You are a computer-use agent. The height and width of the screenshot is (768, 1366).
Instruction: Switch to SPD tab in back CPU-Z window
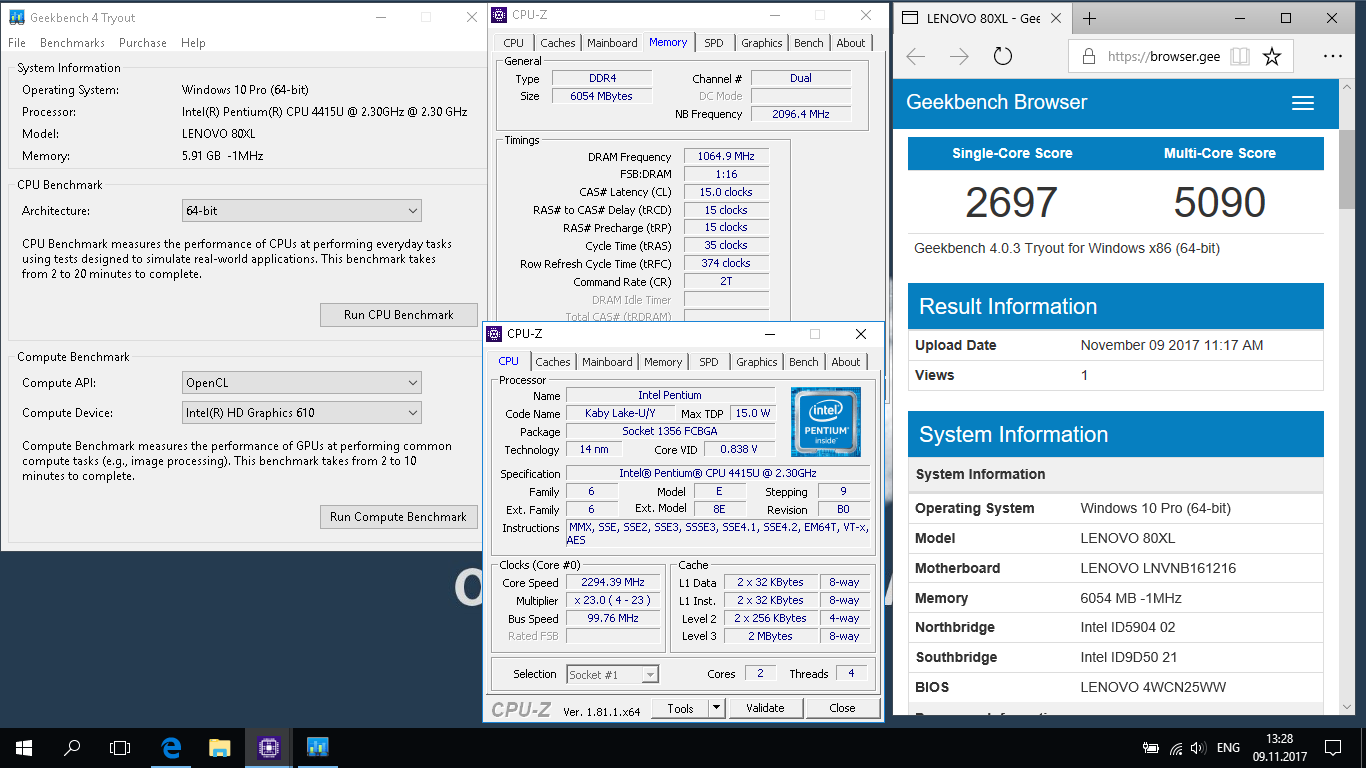713,43
